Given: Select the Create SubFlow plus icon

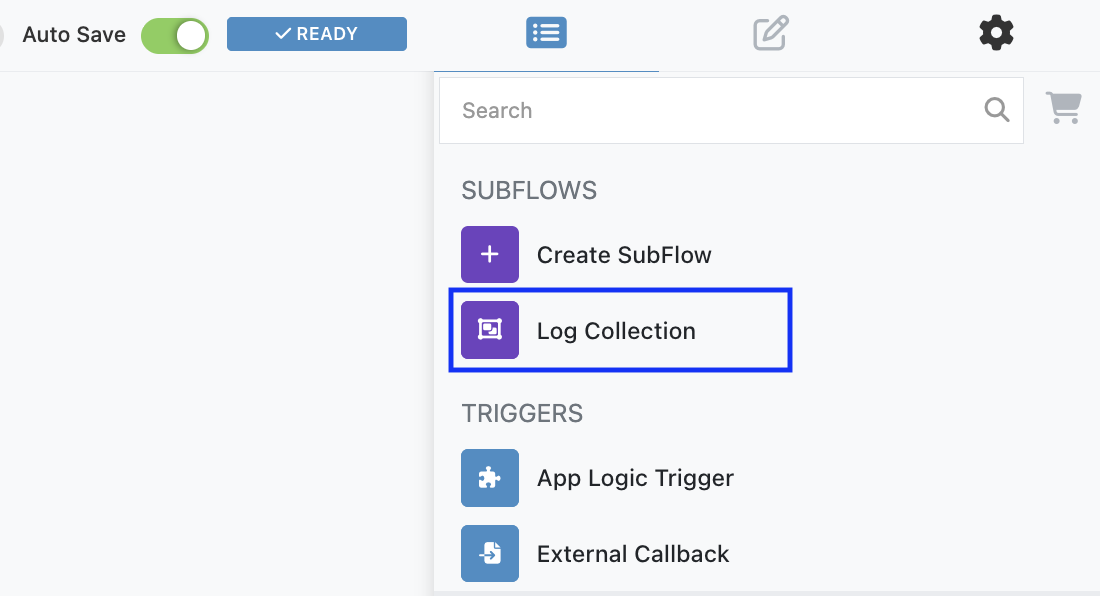Looking at the screenshot, I should click(x=489, y=254).
